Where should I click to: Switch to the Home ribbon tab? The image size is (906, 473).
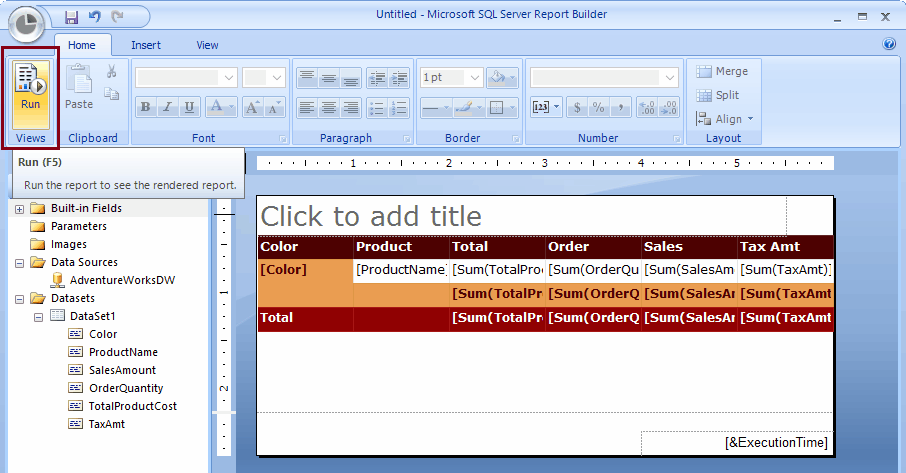pyautogui.click(x=81, y=45)
